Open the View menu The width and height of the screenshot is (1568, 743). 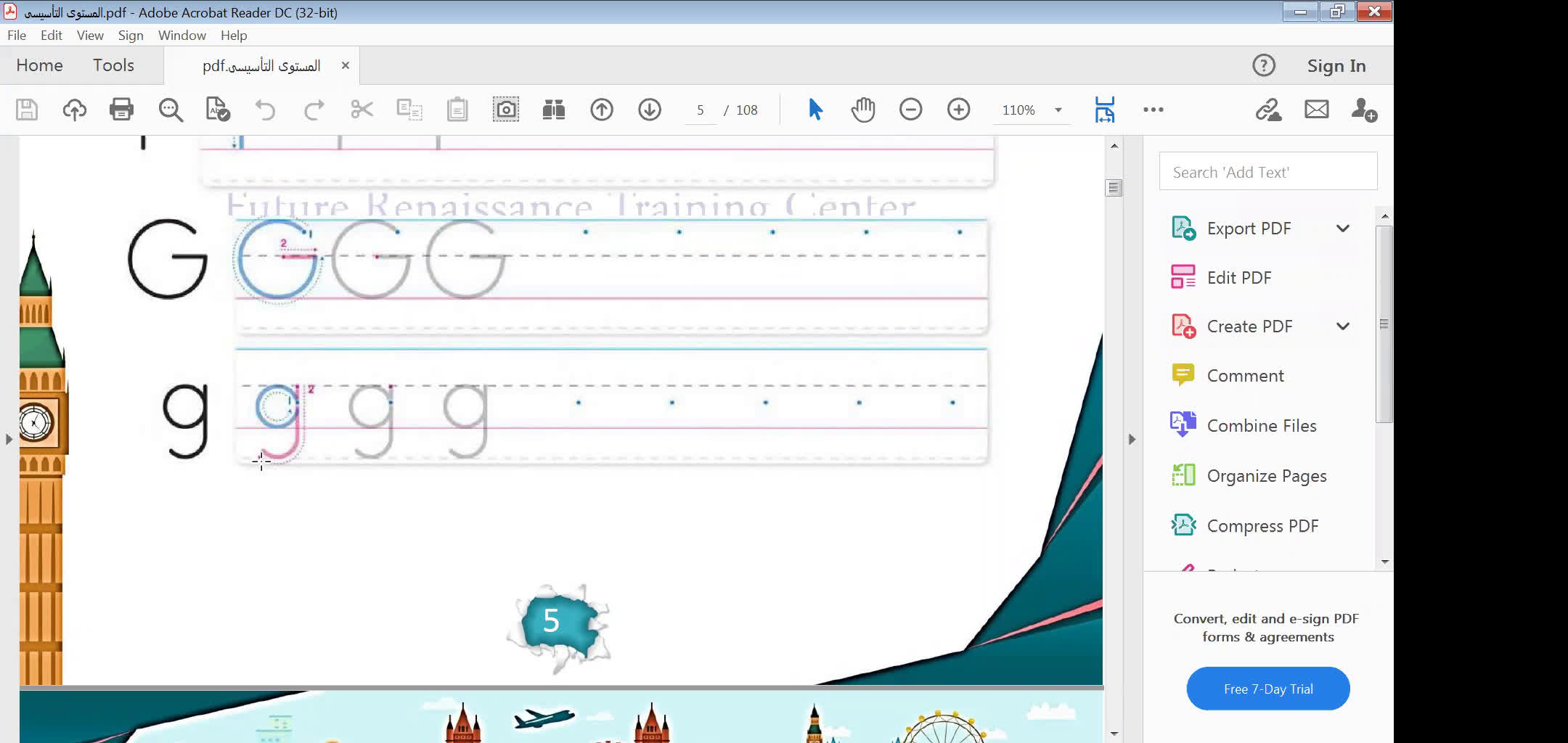point(90,35)
